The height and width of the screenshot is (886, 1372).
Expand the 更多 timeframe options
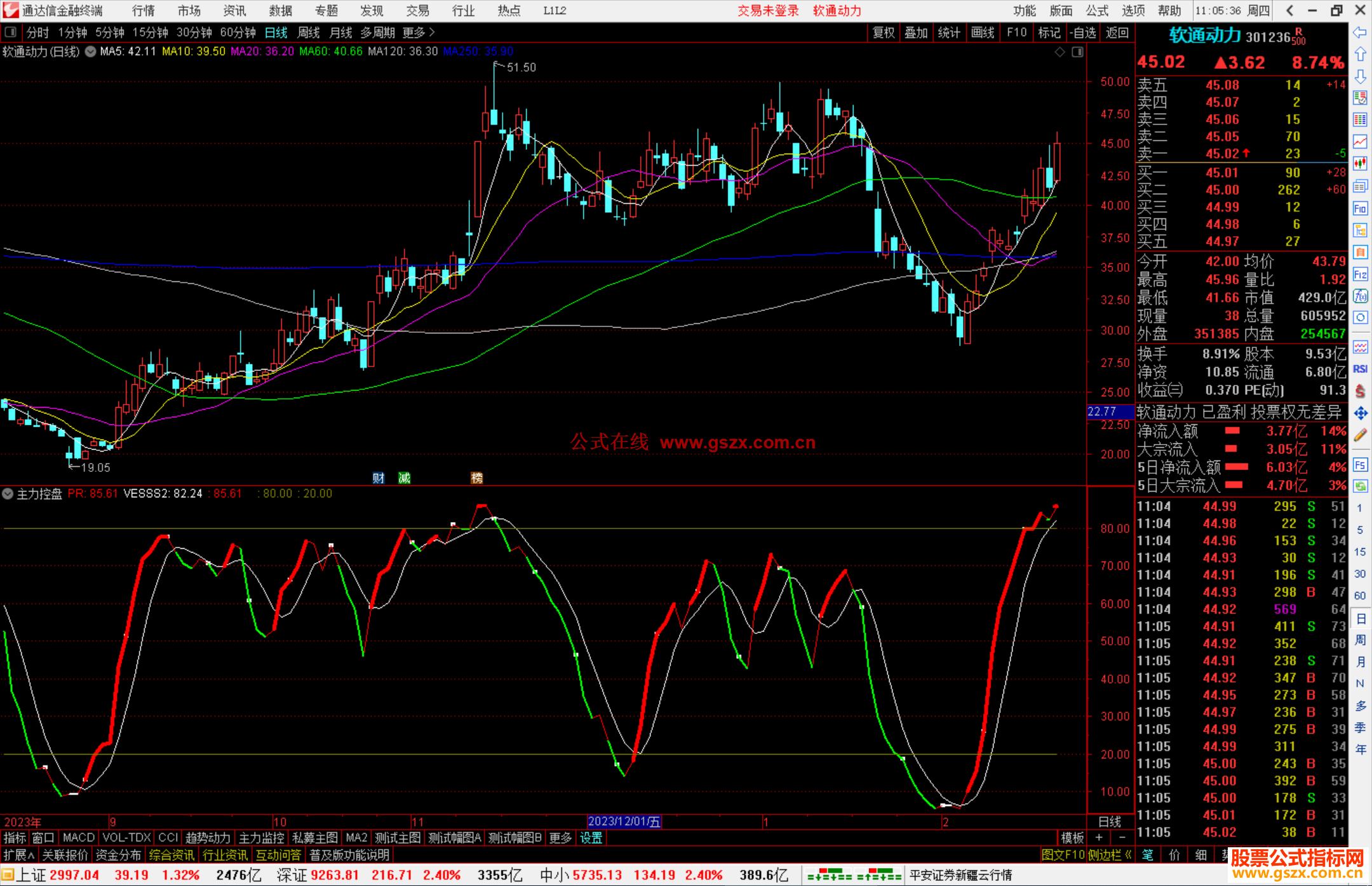[418, 32]
